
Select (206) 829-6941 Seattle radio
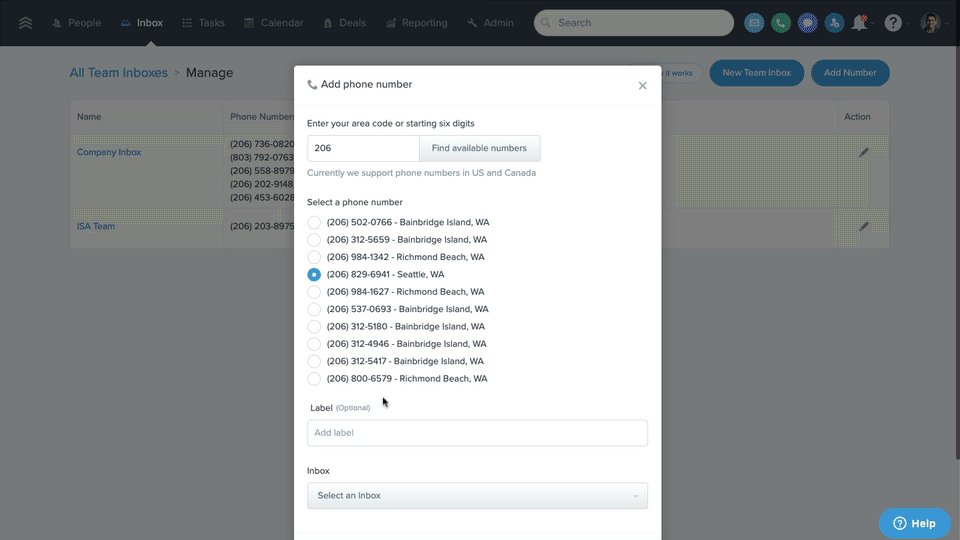pos(314,274)
